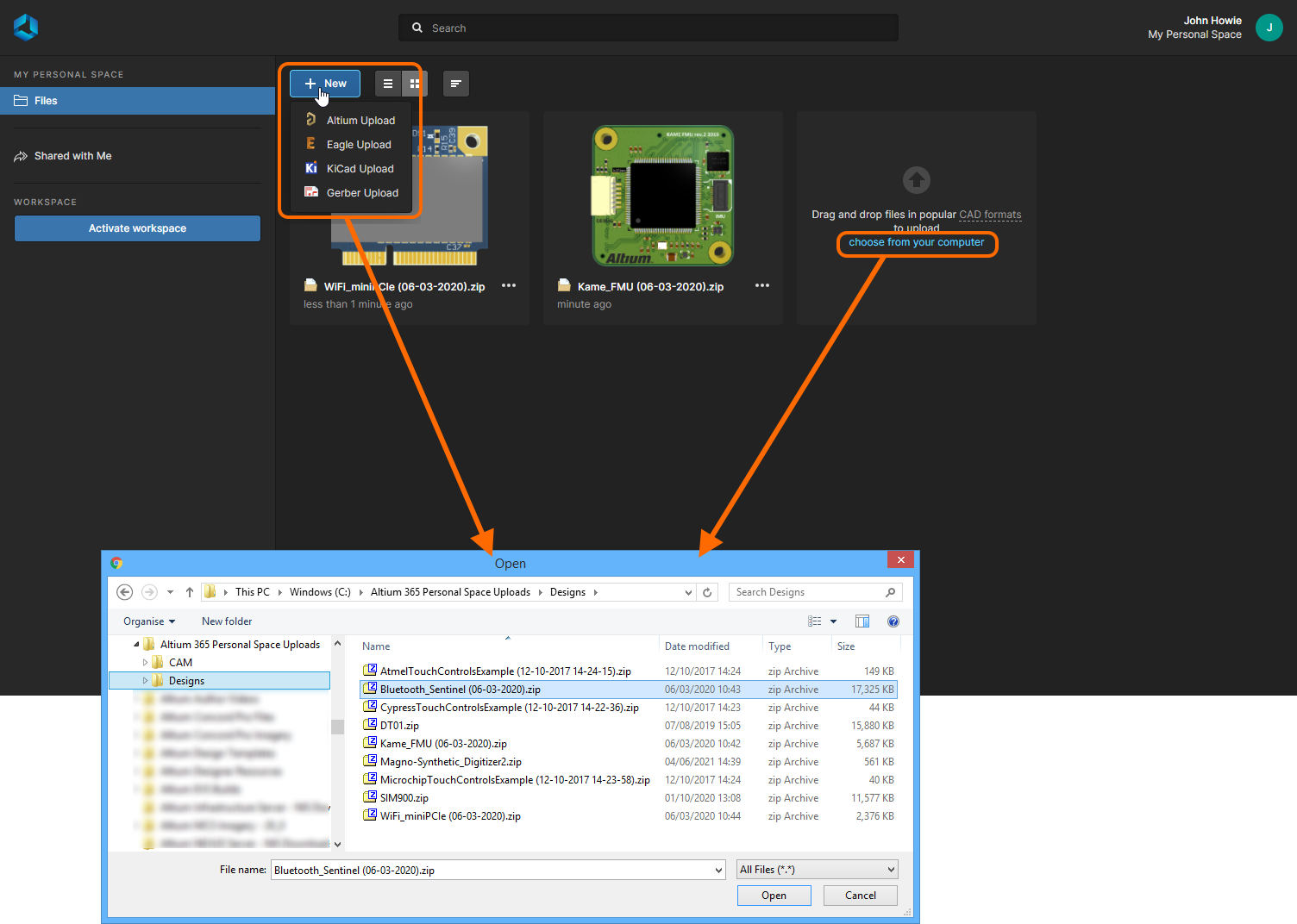Screen dimensions: 1297x924
Task: Open options for Kame_FMU zip file
Action: point(761,286)
